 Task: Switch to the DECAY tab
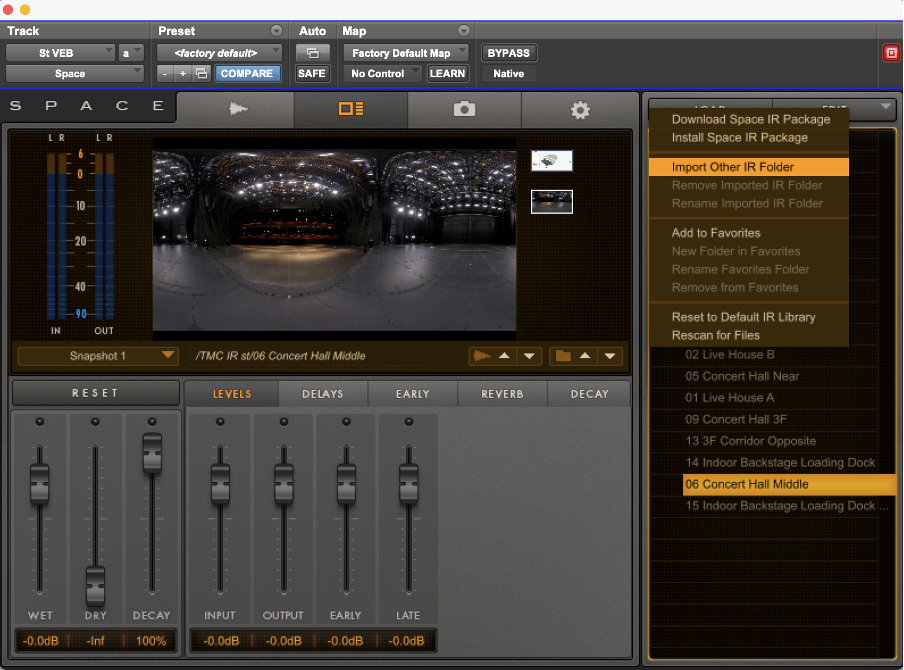coord(589,394)
